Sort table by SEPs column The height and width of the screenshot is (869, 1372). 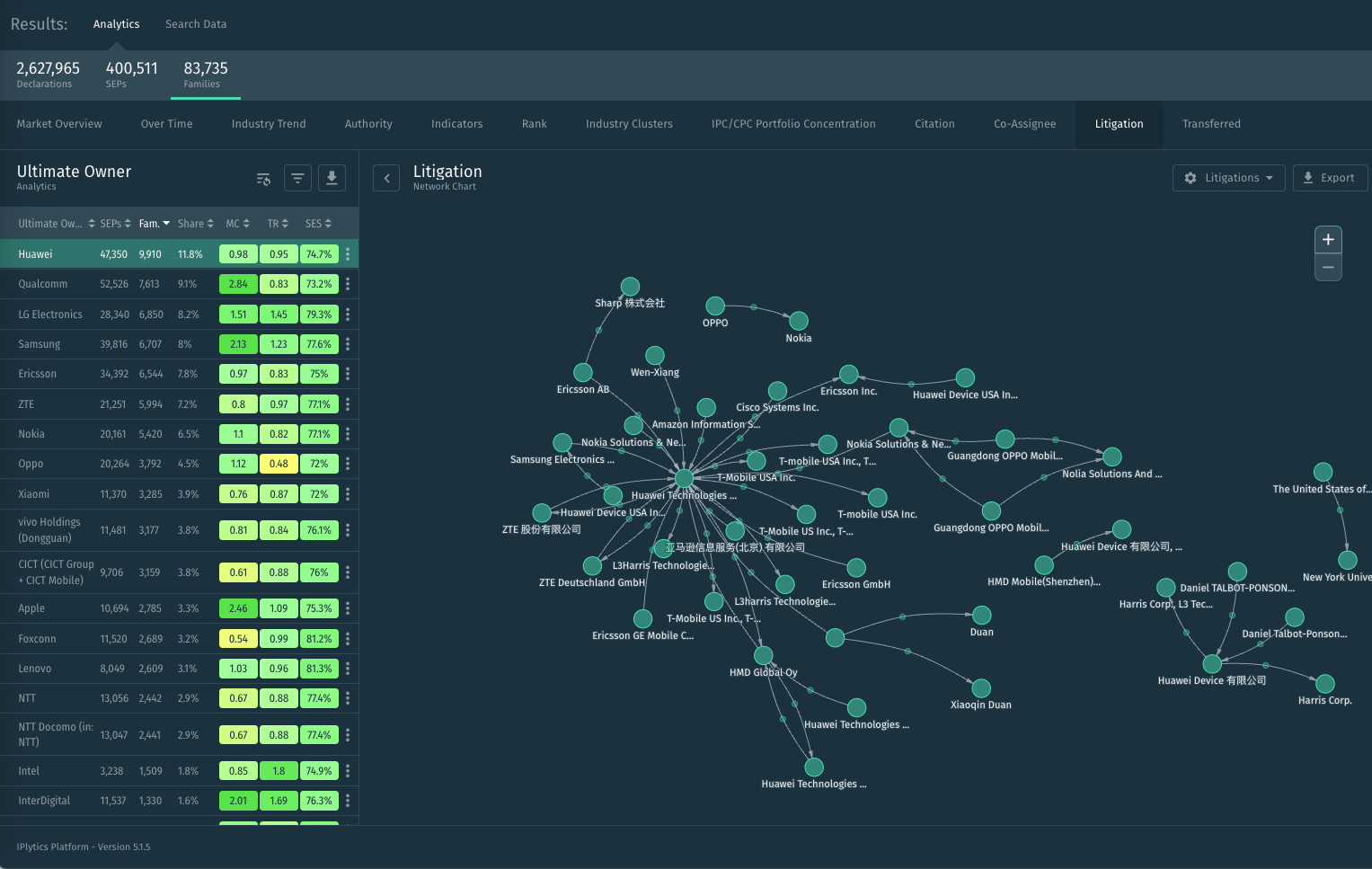point(116,224)
